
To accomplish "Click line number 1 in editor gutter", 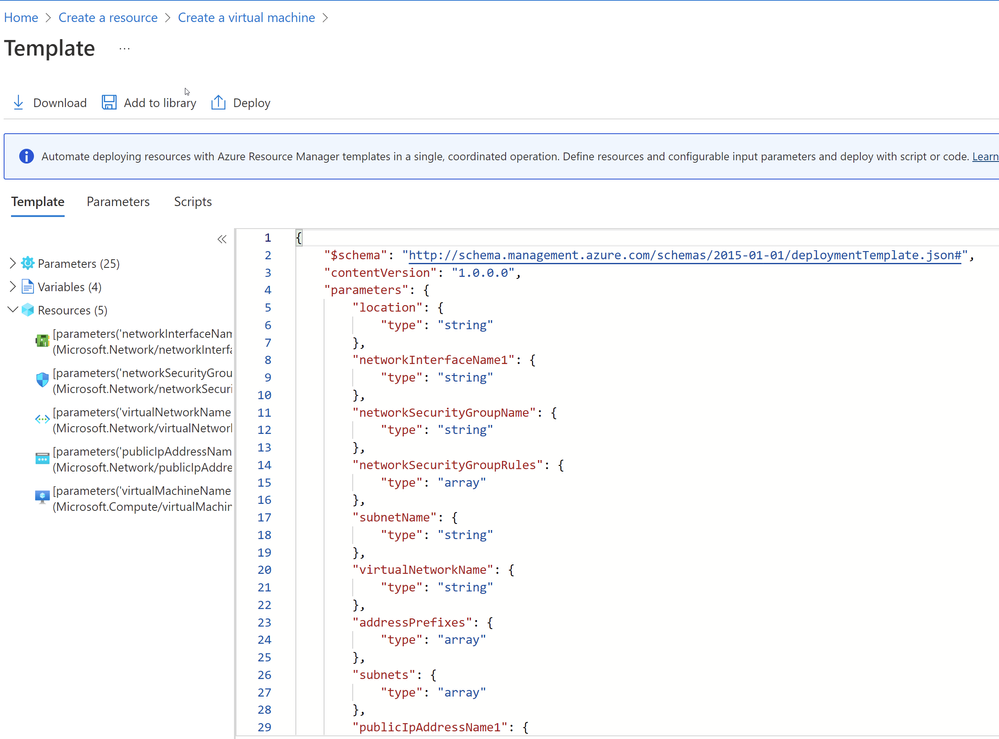I will 268,238.
